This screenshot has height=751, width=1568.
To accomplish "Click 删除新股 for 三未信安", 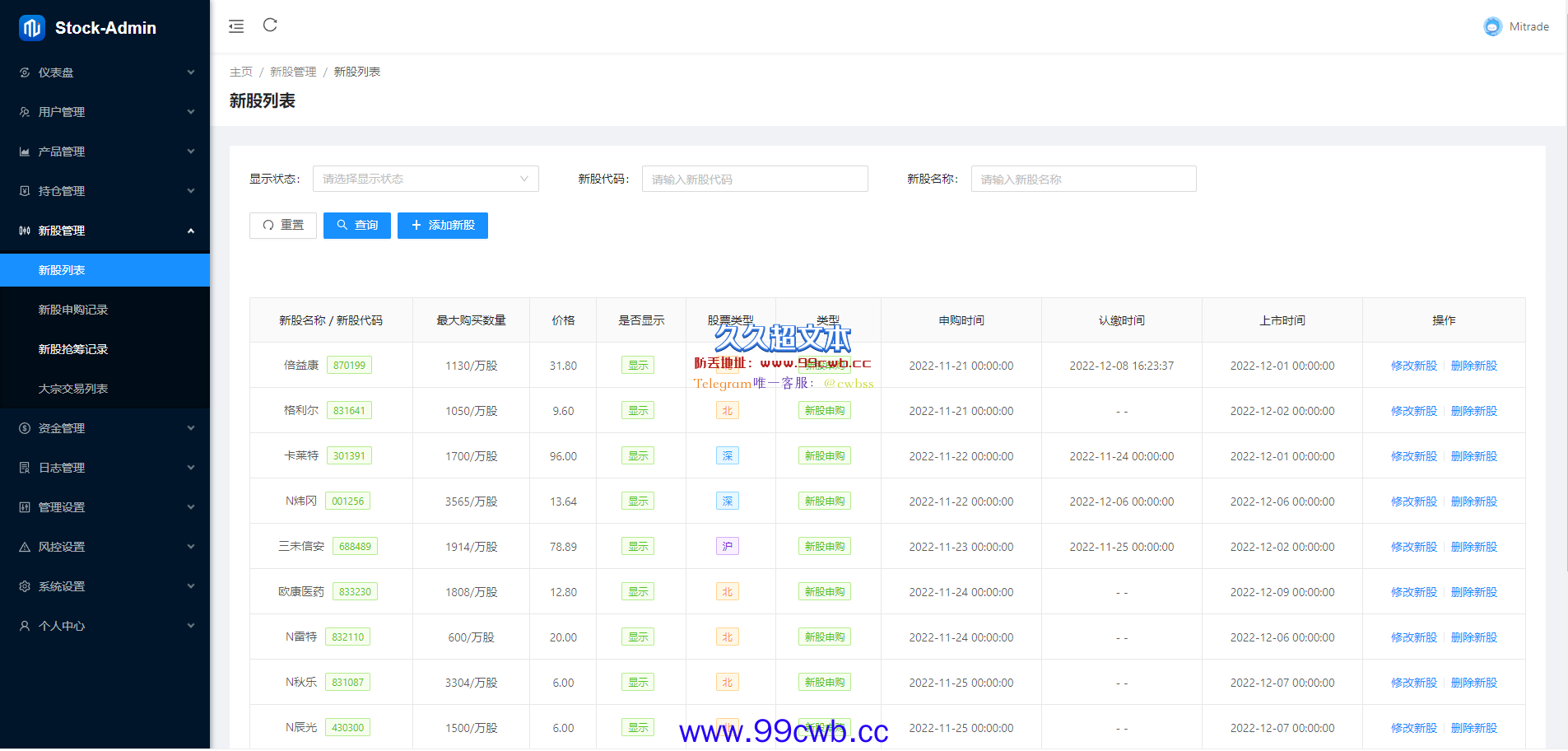I will coord(1474,547).
